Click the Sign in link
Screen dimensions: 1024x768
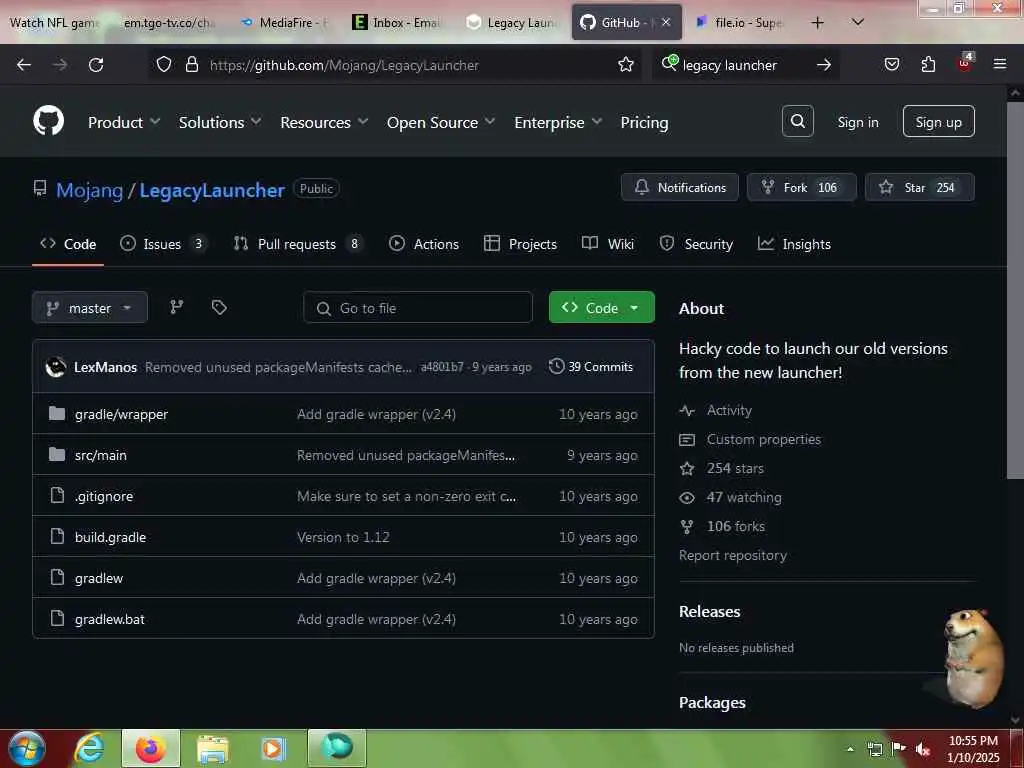(857, 122)
